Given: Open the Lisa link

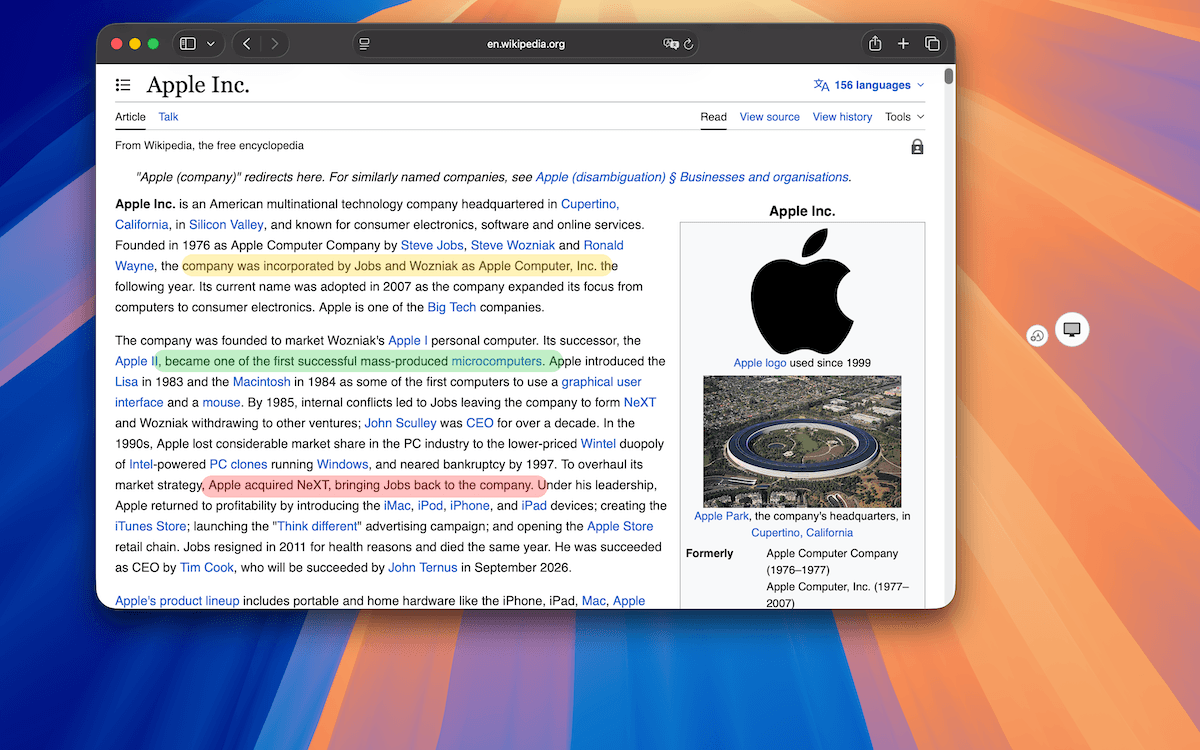Looking at the screenshot, I should 127,382.
